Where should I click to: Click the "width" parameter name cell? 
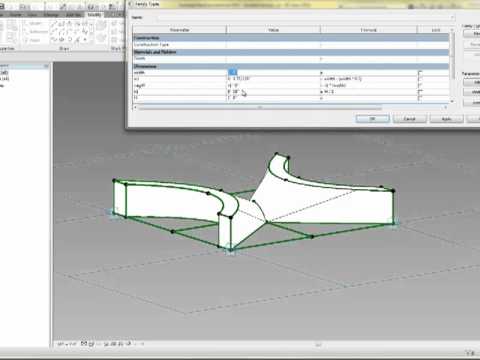[x=180, y=72]
